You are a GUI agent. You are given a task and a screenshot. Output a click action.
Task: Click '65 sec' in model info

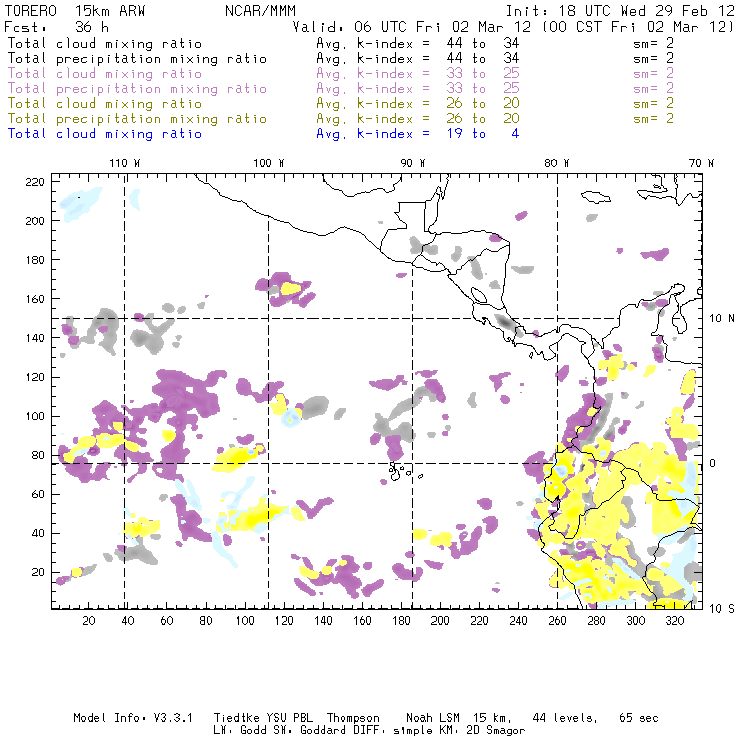coord(639,718)
